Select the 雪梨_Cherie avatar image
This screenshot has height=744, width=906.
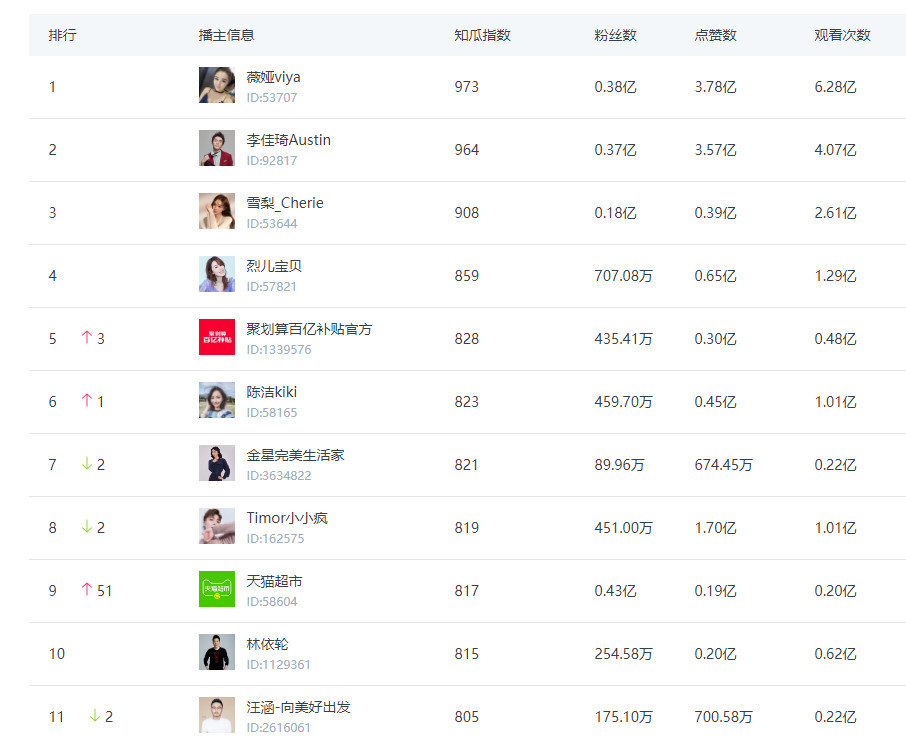click(x=216, y=212)
